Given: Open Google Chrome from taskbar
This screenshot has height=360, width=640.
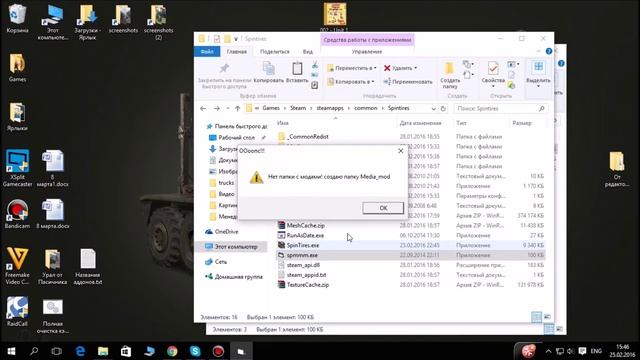Looking at the screenshot, I should click(172, 351).
